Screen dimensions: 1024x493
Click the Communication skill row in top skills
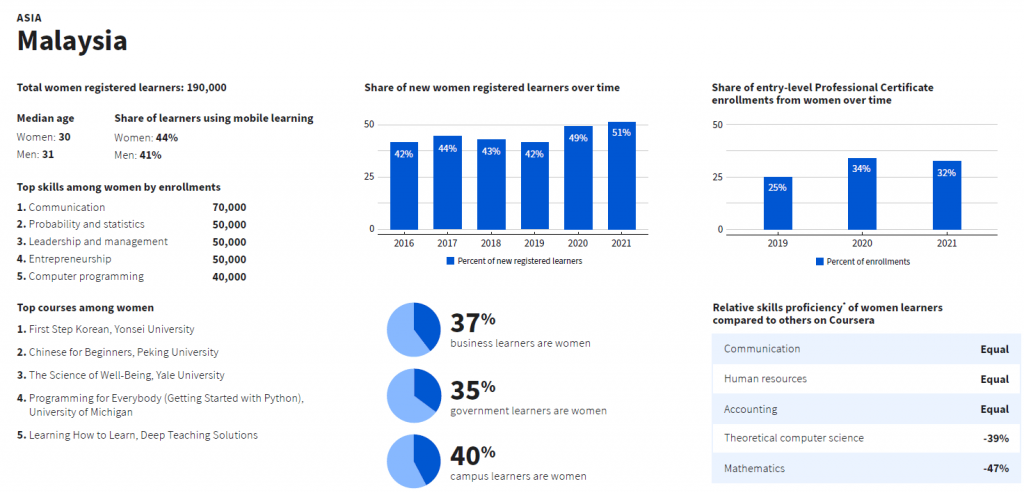[x=132, y=207]
